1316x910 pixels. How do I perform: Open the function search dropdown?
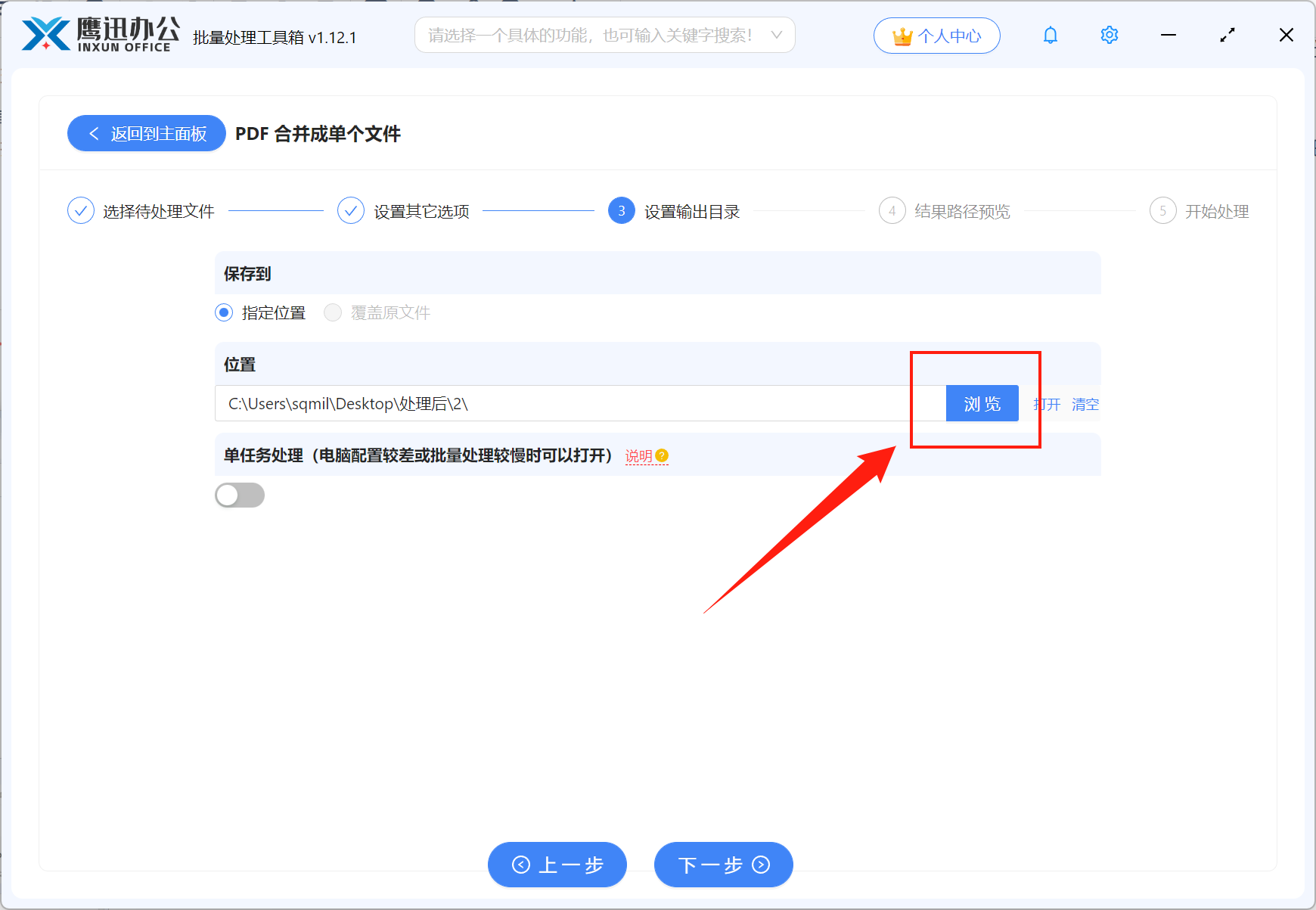[x=597, y=35]
